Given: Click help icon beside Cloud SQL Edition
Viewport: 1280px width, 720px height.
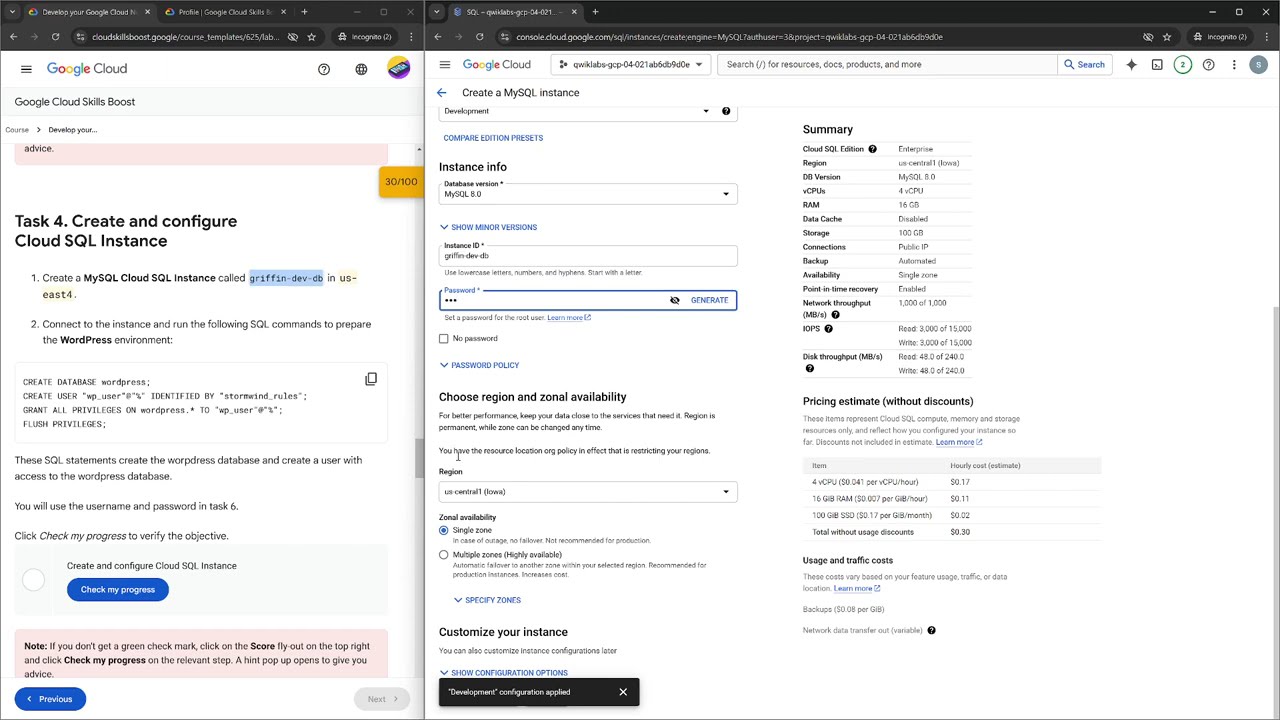Looking at the screenshot, I should tap(872, 149).
